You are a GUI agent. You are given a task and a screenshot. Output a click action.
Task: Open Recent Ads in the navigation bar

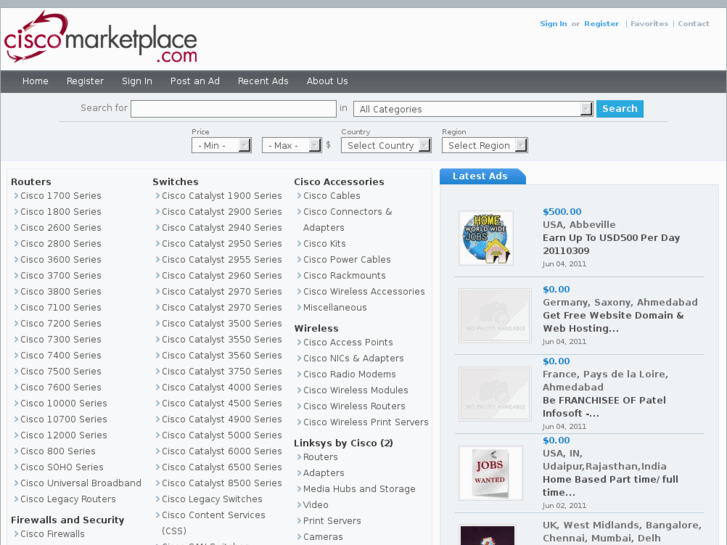(x=263, y=81)
